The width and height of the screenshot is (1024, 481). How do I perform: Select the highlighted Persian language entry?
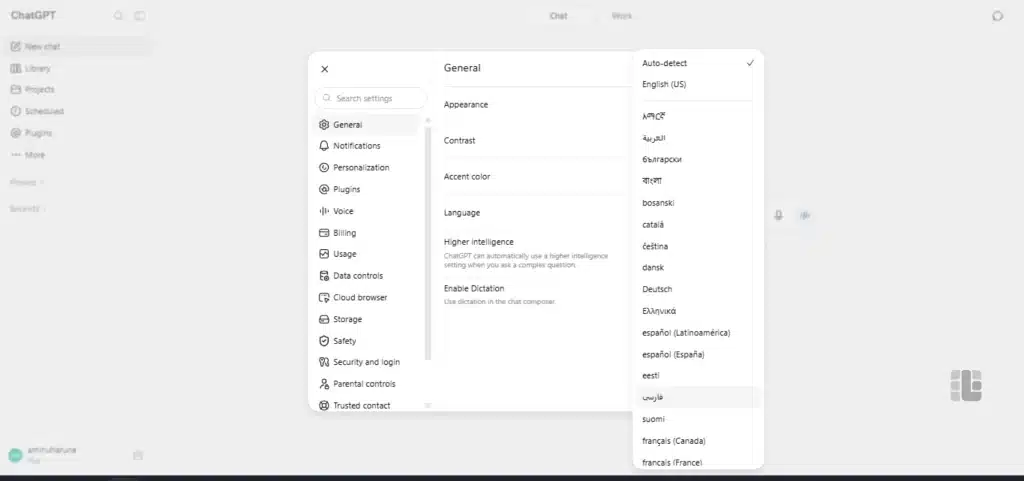[697, 397]
